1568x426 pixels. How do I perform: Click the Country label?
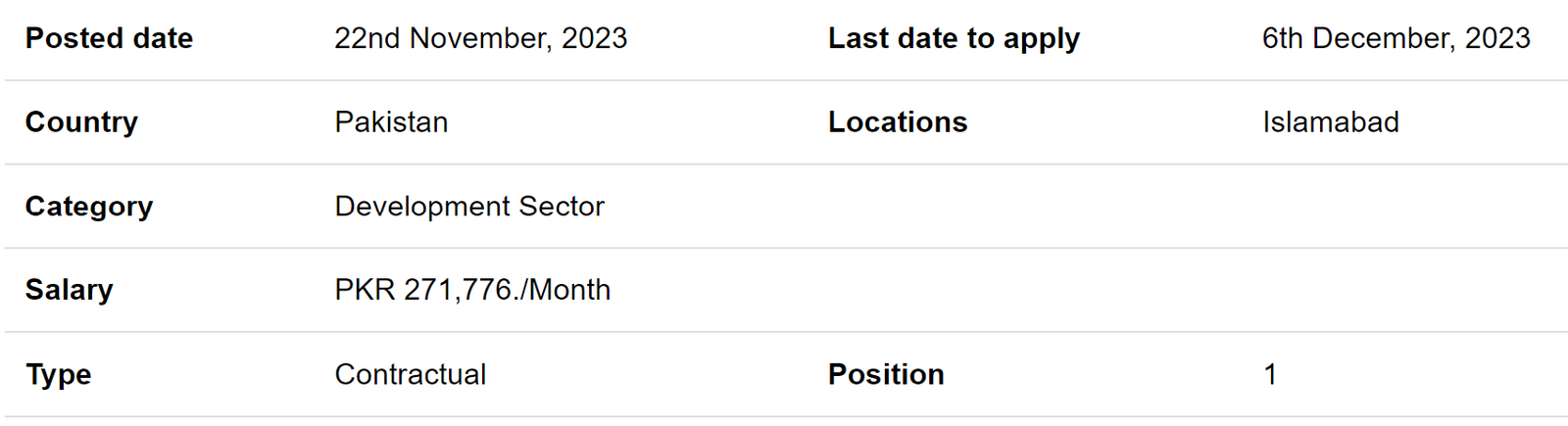(x=81, y=122)
